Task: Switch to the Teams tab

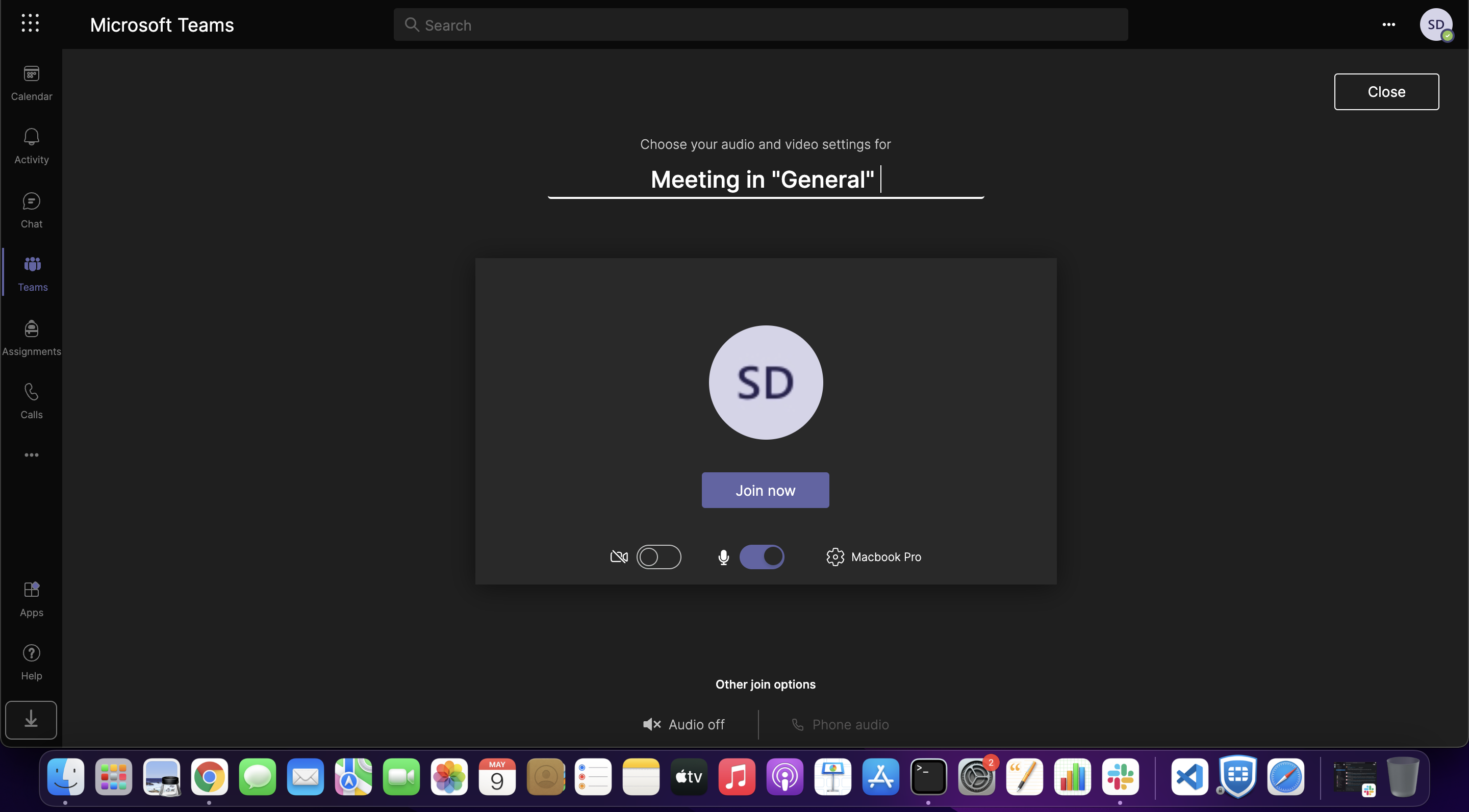Action: [x=33, y=272]
